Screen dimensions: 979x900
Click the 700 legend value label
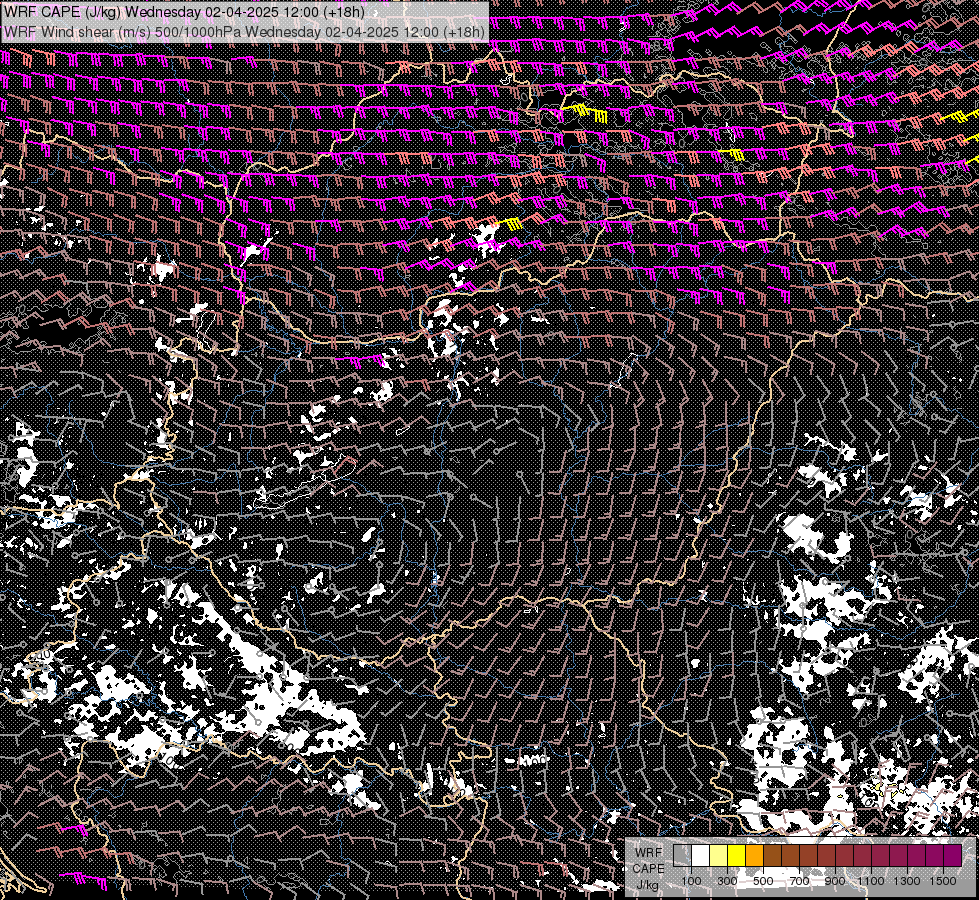(799, 881)
